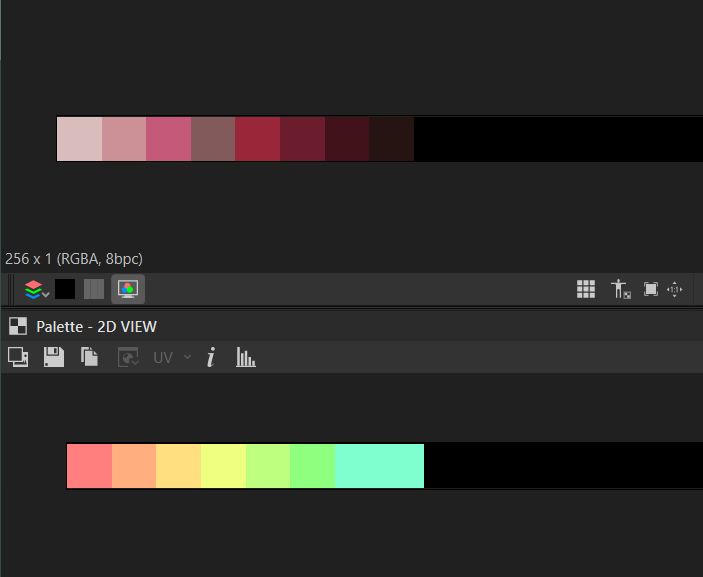Pick the salmon pink palette color
The width and height of the screenshot is (703, 577).
tap(89, 466)
